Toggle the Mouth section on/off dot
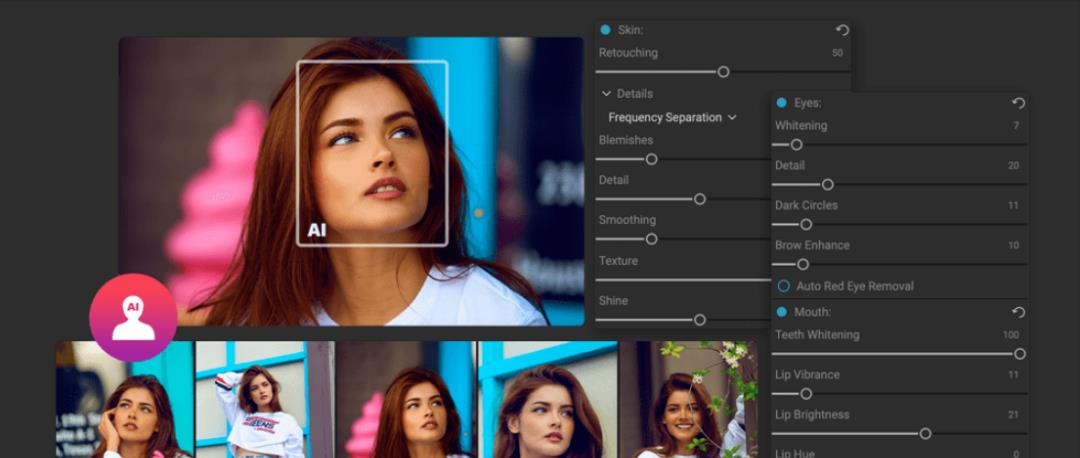 click(x=781, y=312)
